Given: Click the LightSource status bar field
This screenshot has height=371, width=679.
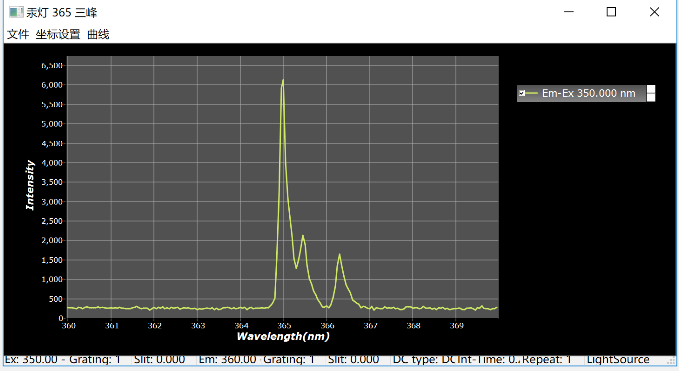Looking at the screenshot, I should [x=618, y=360].
